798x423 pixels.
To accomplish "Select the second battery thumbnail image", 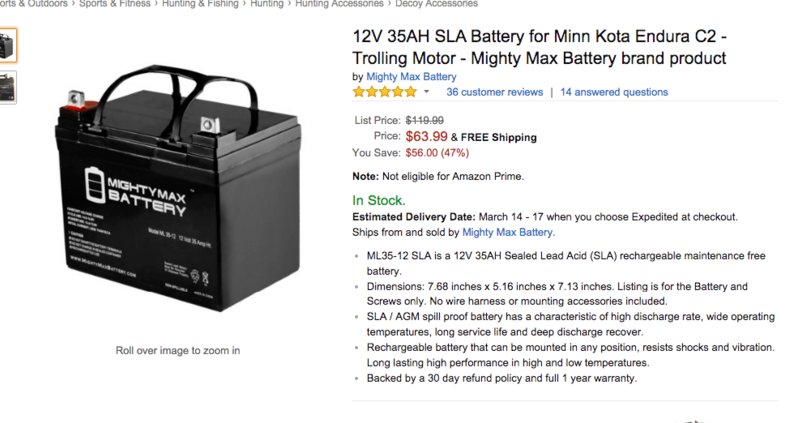I will tap(8, 87).
